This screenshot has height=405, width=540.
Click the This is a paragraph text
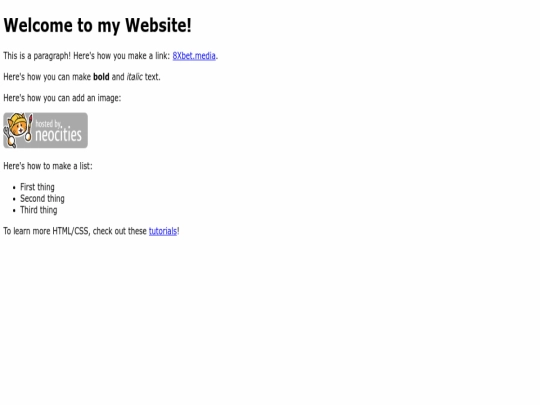37,56
